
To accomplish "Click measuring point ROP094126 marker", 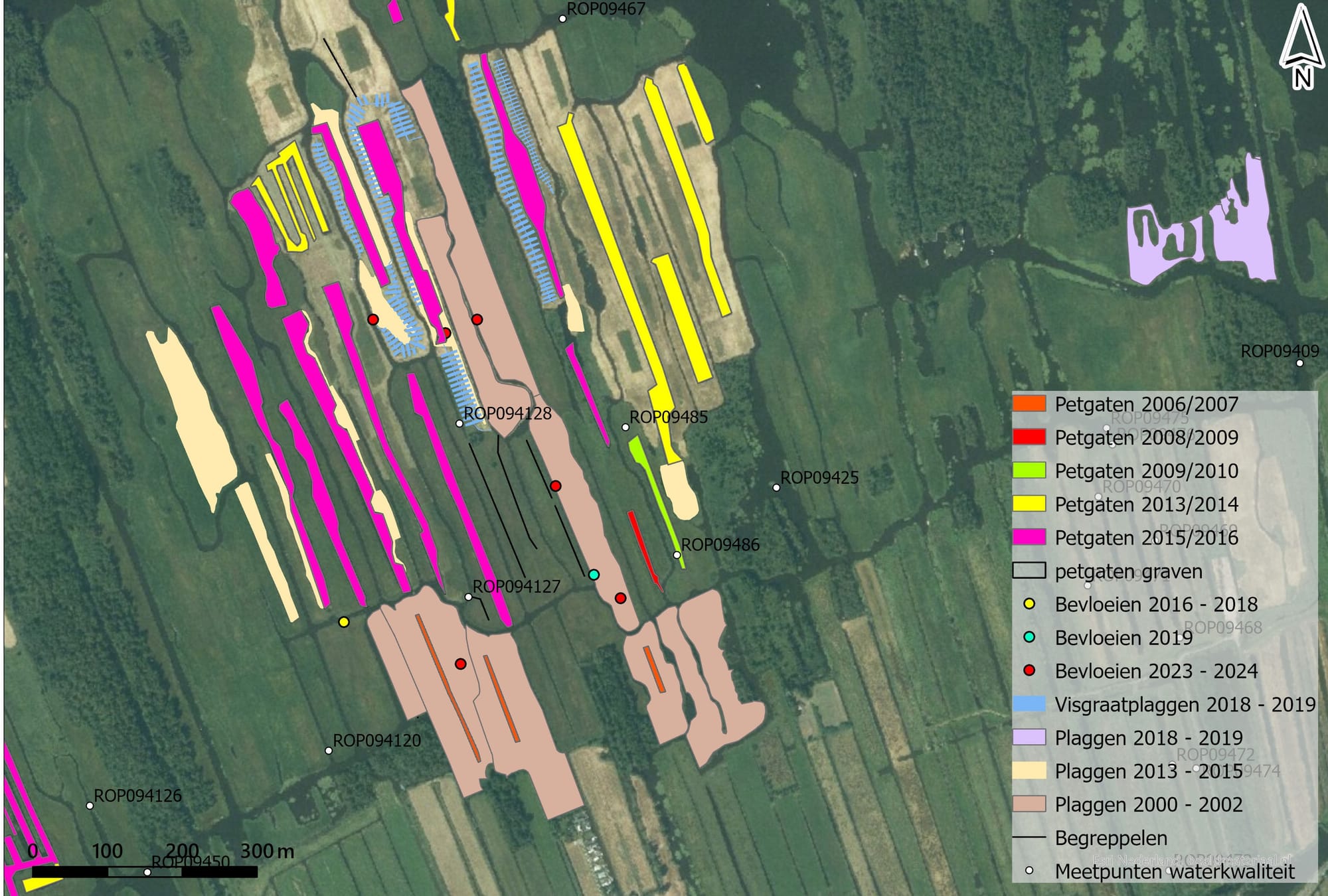I will coord(90,806).
